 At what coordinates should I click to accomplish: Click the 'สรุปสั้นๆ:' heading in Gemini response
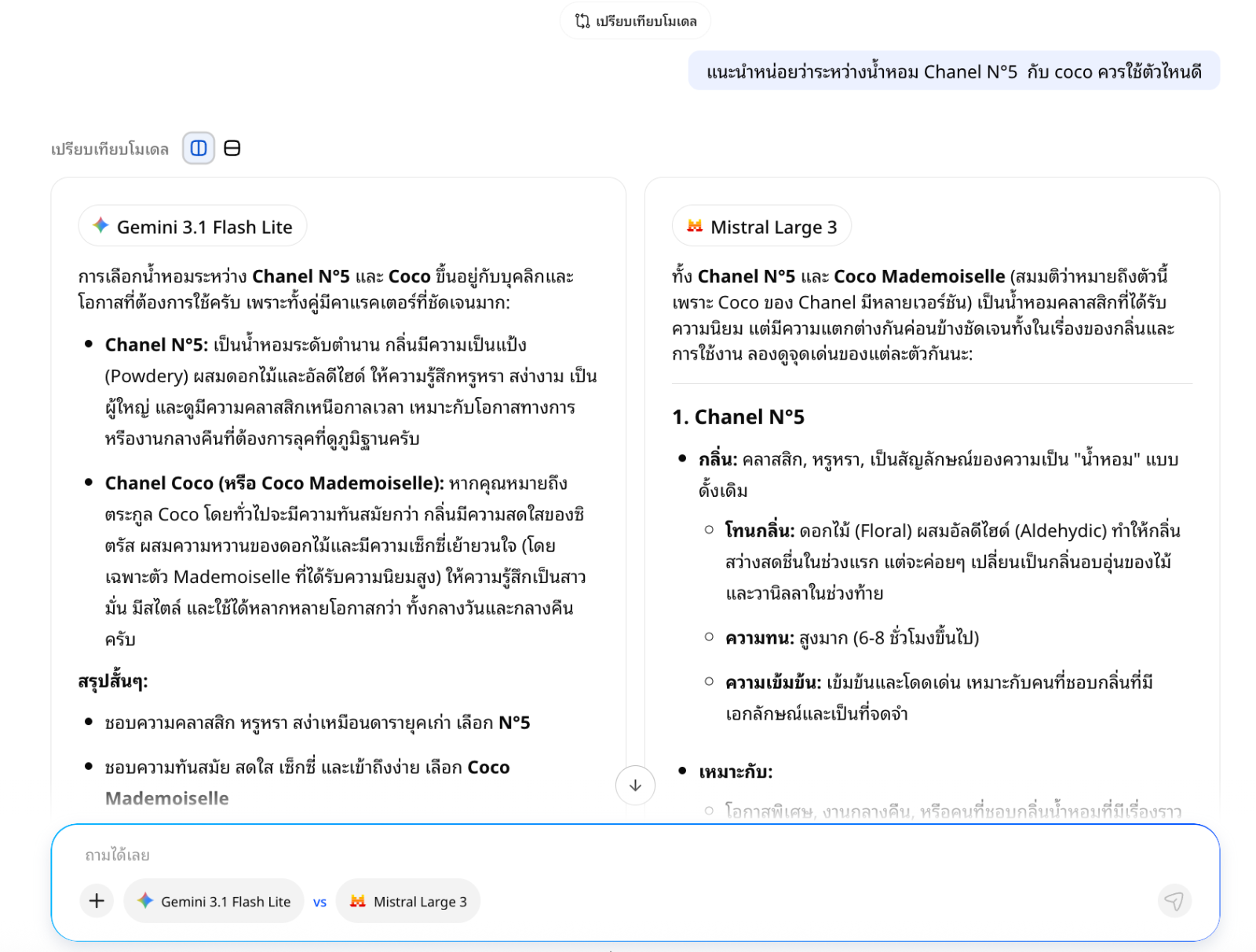click(113, 681)
